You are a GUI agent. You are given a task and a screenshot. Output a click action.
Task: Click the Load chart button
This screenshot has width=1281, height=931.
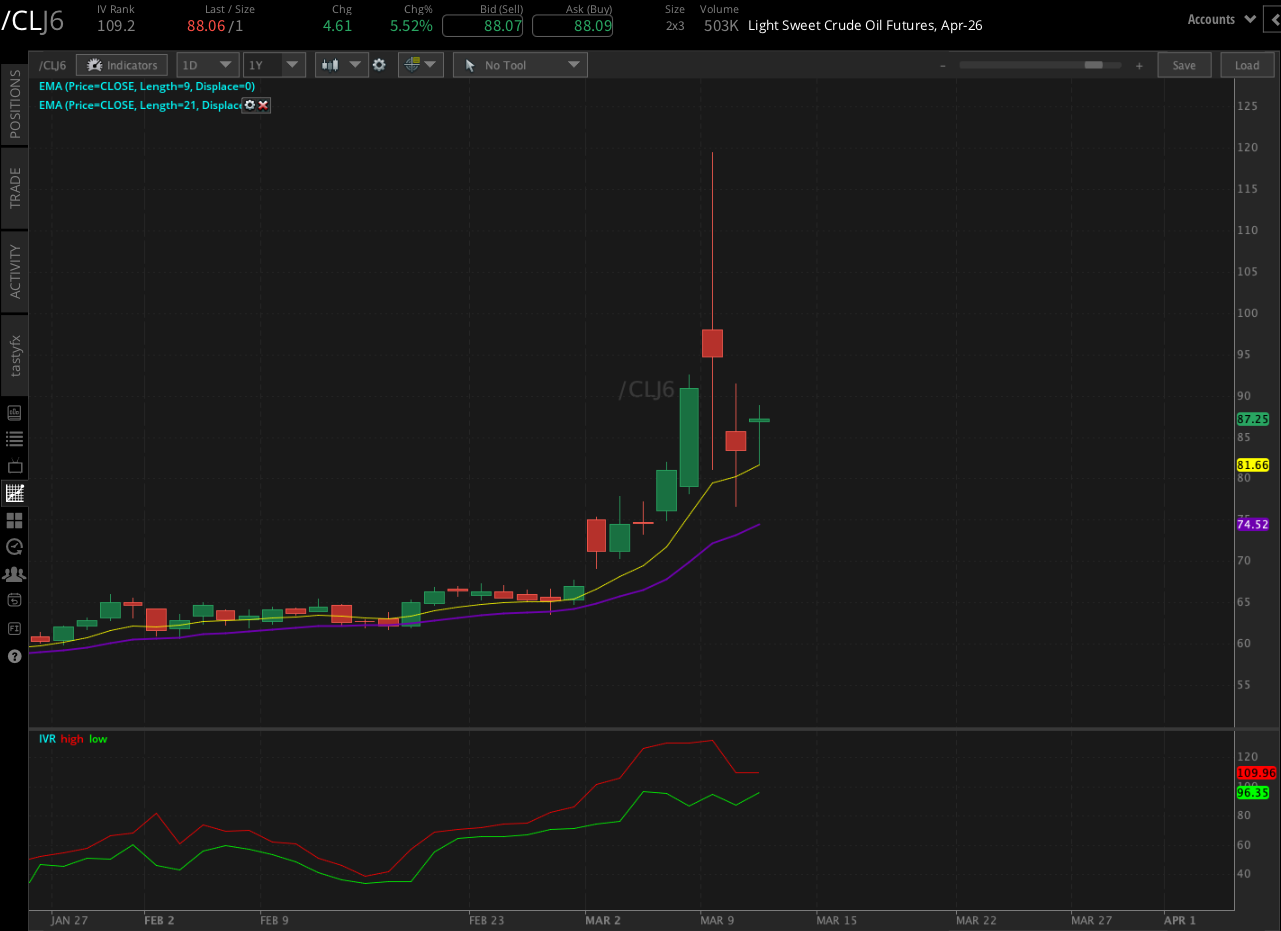pos(1247,64)
